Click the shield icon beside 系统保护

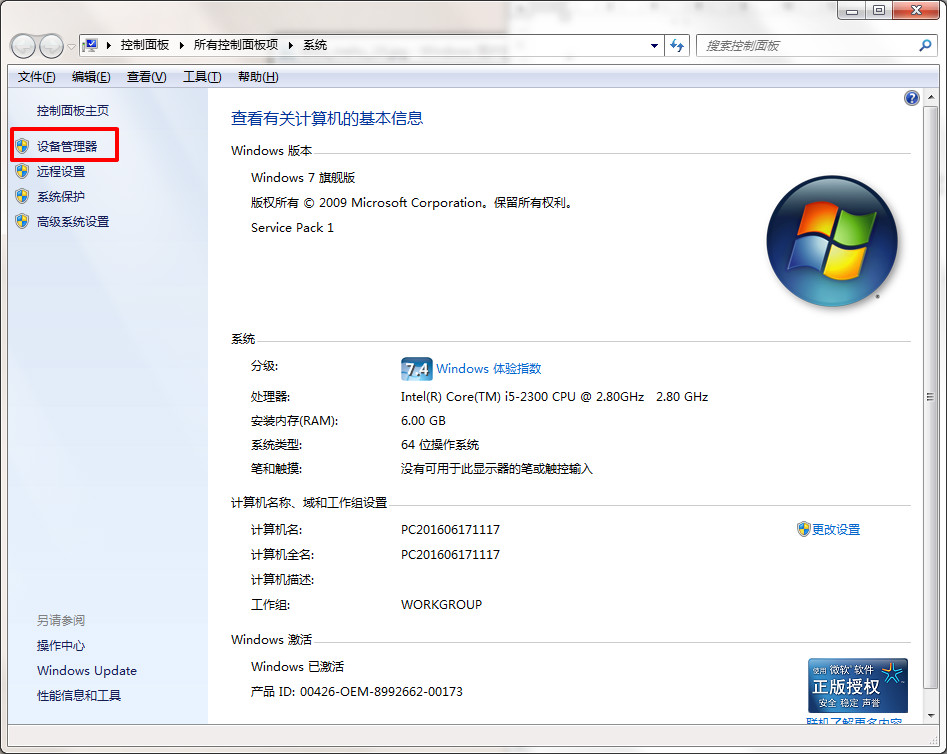(22, 196)
